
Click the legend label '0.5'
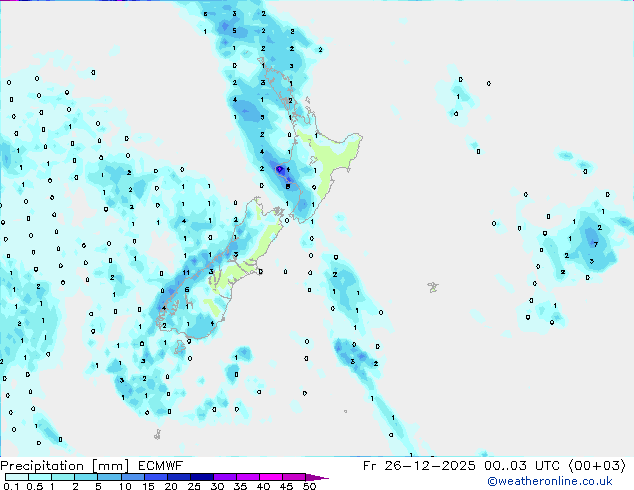35,486
